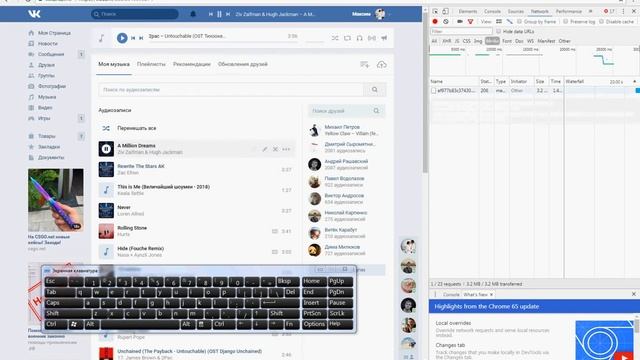Open DevTools Console tab
Viewport: 640px width, 360px height.
492,11
